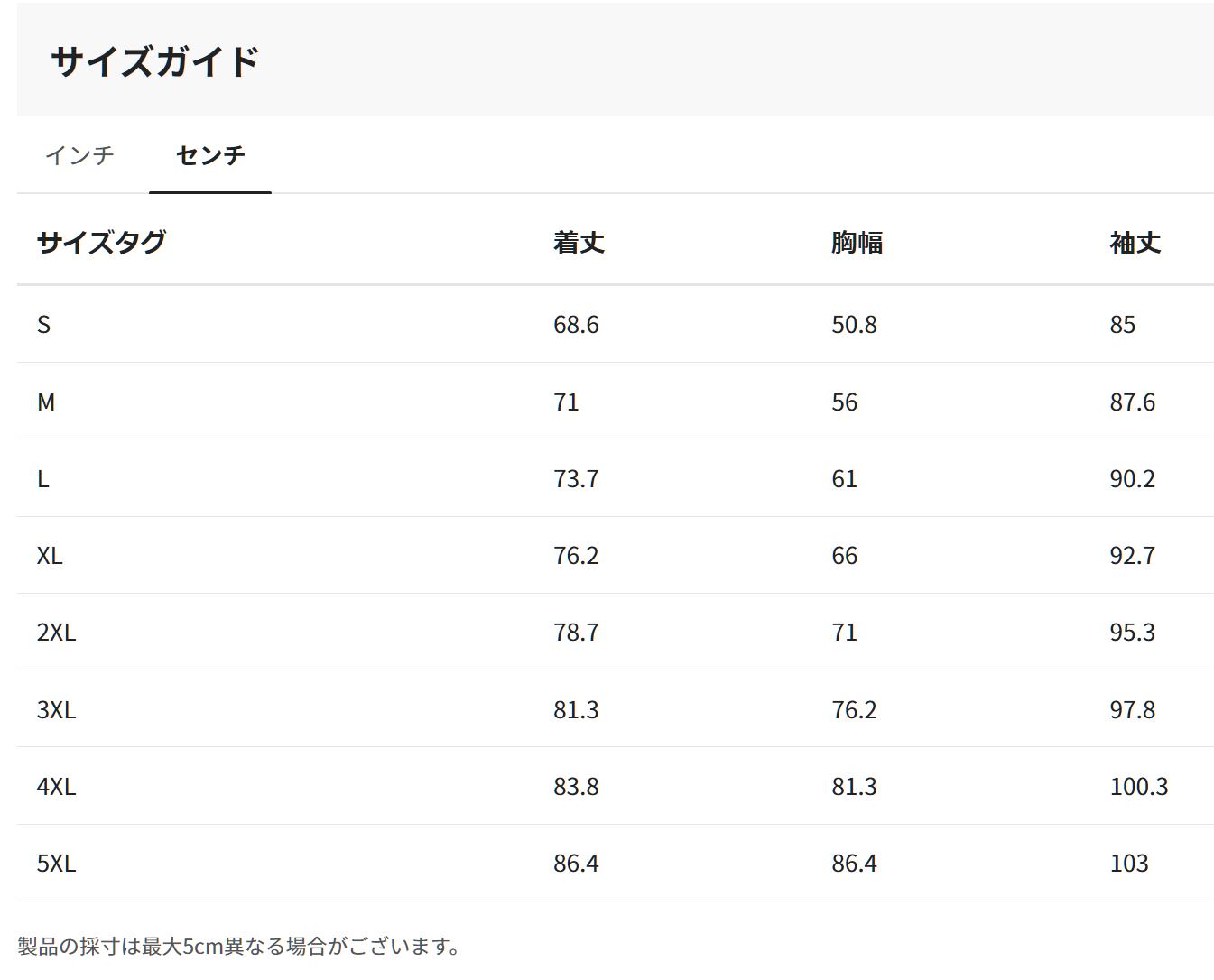Select the 5XL size row label
The height and width of the screenshot is (980, 1214).
click(56, 864)
